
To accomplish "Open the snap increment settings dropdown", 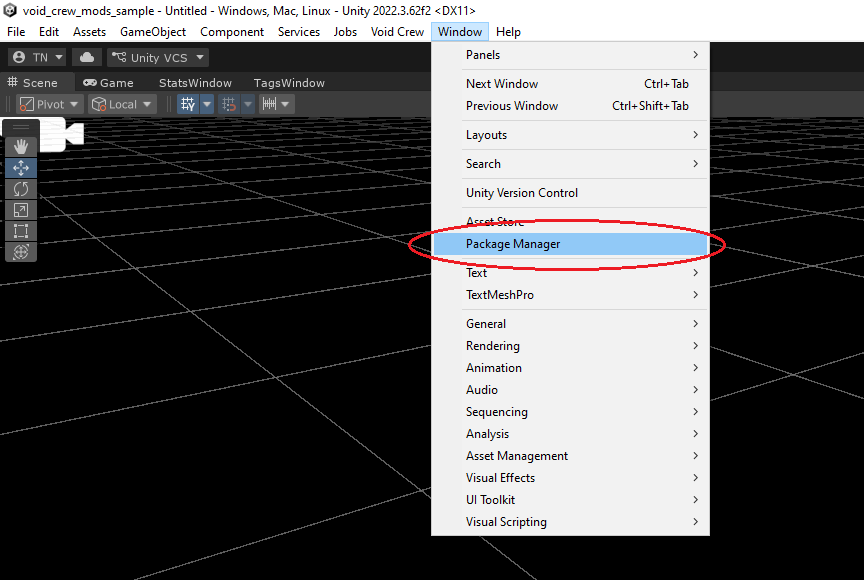I will (276, 104).
